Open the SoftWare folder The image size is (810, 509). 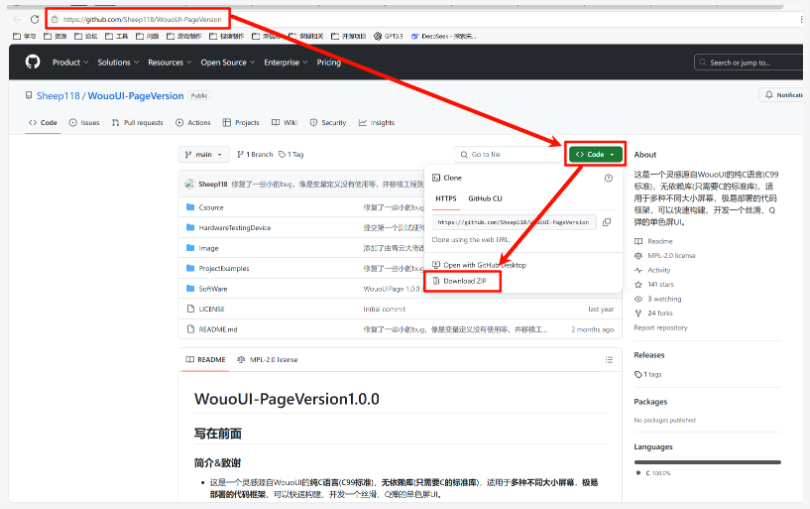pyautogui.click(x=213, y=289)
